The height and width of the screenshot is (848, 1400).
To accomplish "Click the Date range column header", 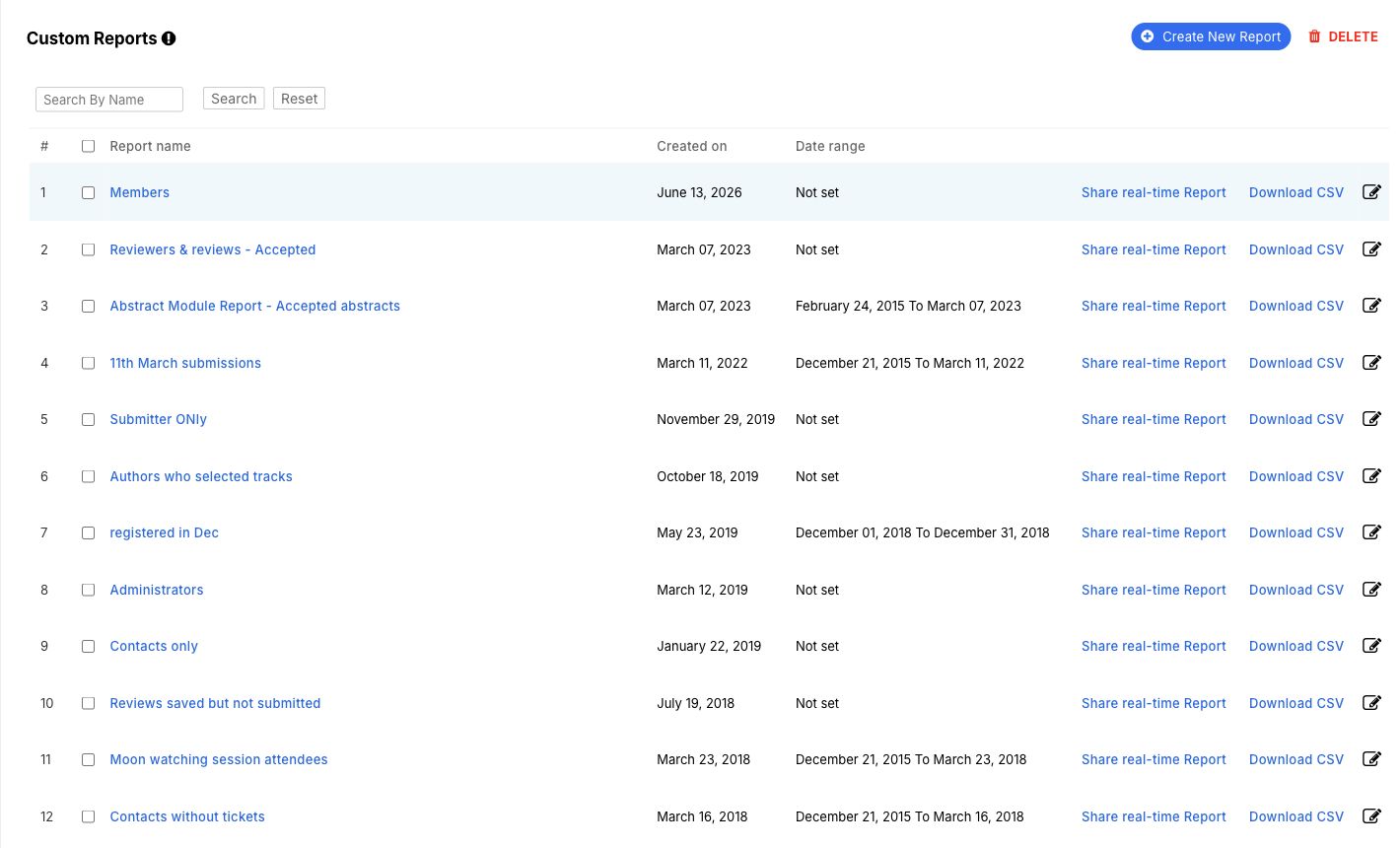I will [830, 146].
